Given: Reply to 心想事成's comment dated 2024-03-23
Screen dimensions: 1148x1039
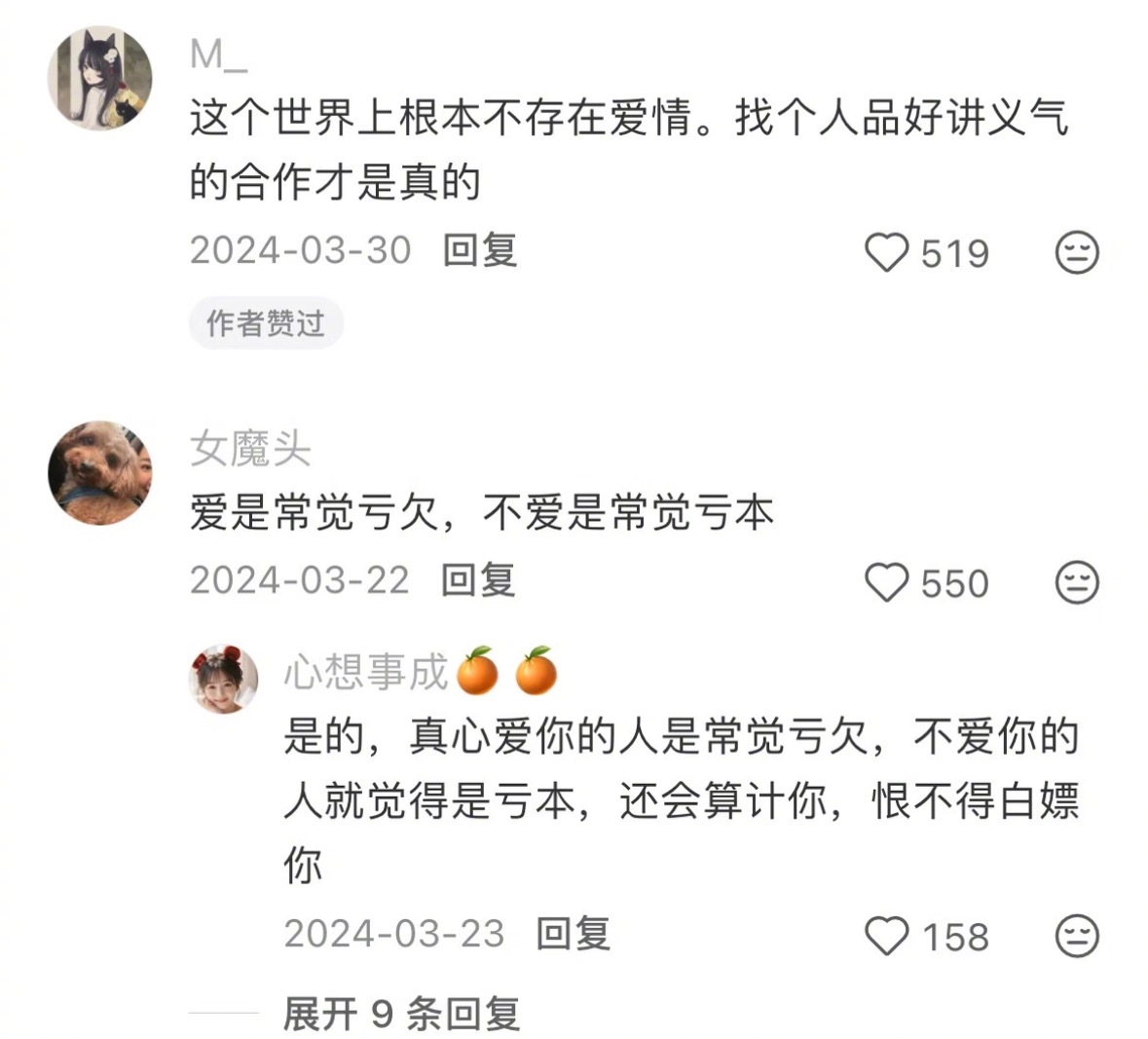Looking at the screenshot, I should point(574,934).
